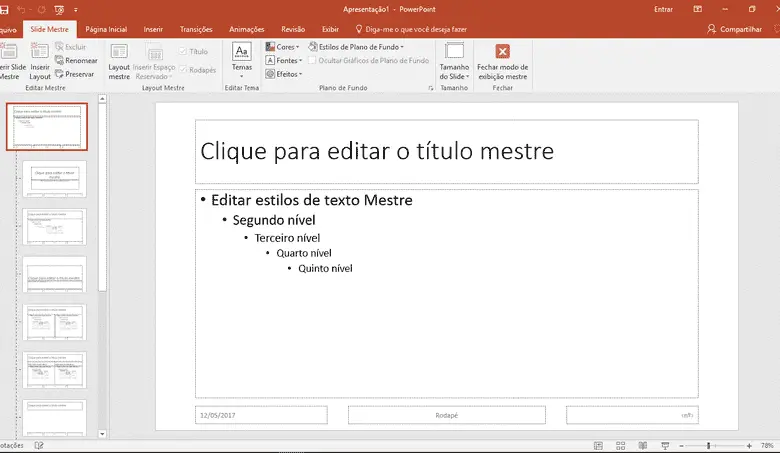
Task: Click zoom out minus button
Action: click(682, 446)
